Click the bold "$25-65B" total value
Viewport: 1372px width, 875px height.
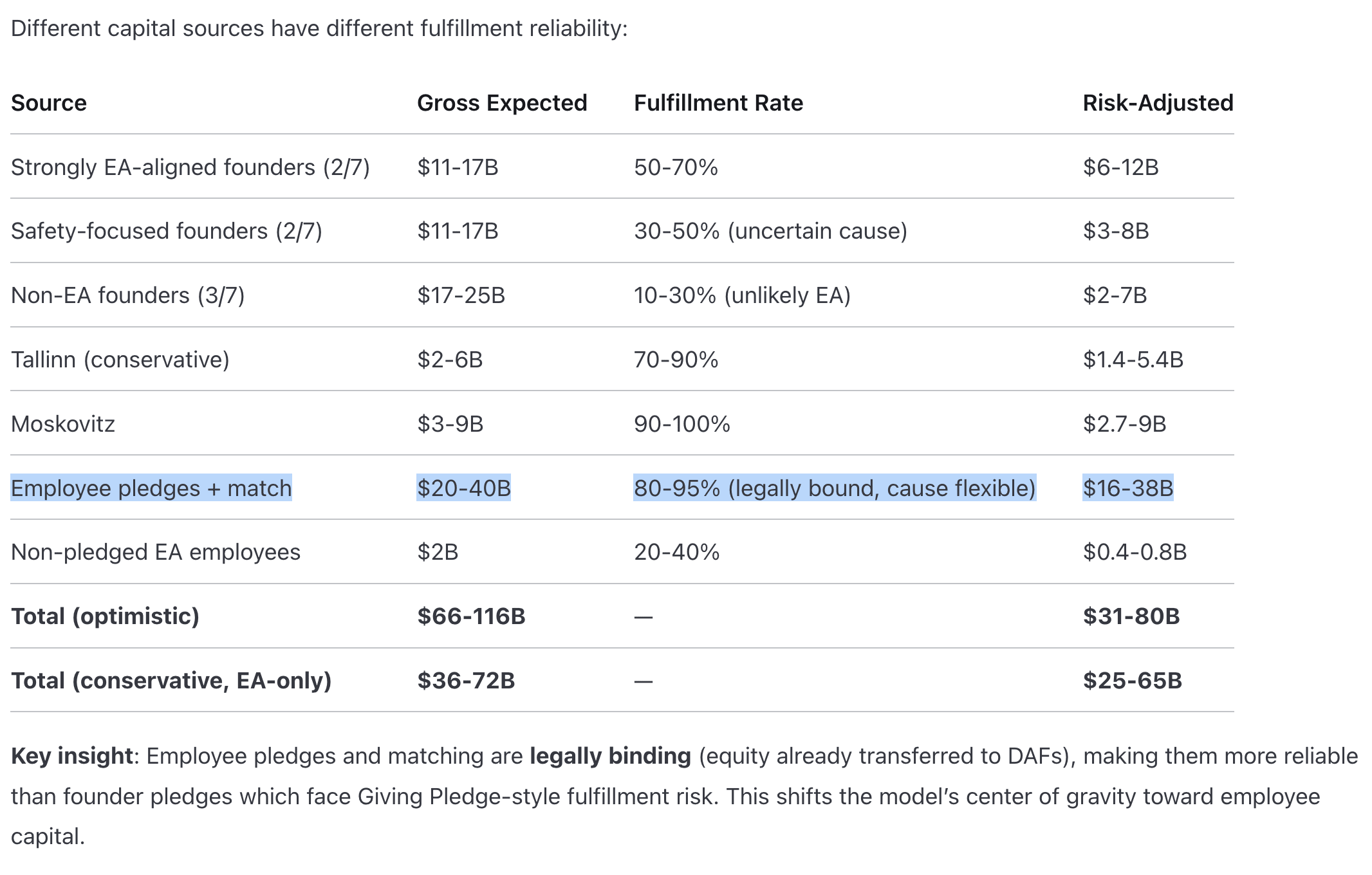coord(1132,681)
